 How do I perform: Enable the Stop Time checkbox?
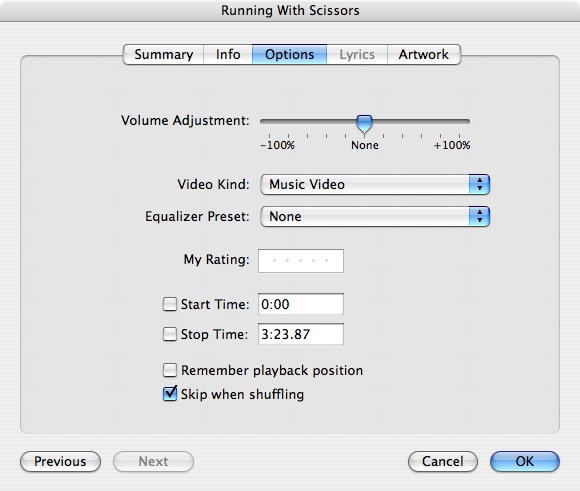[170, 334]
